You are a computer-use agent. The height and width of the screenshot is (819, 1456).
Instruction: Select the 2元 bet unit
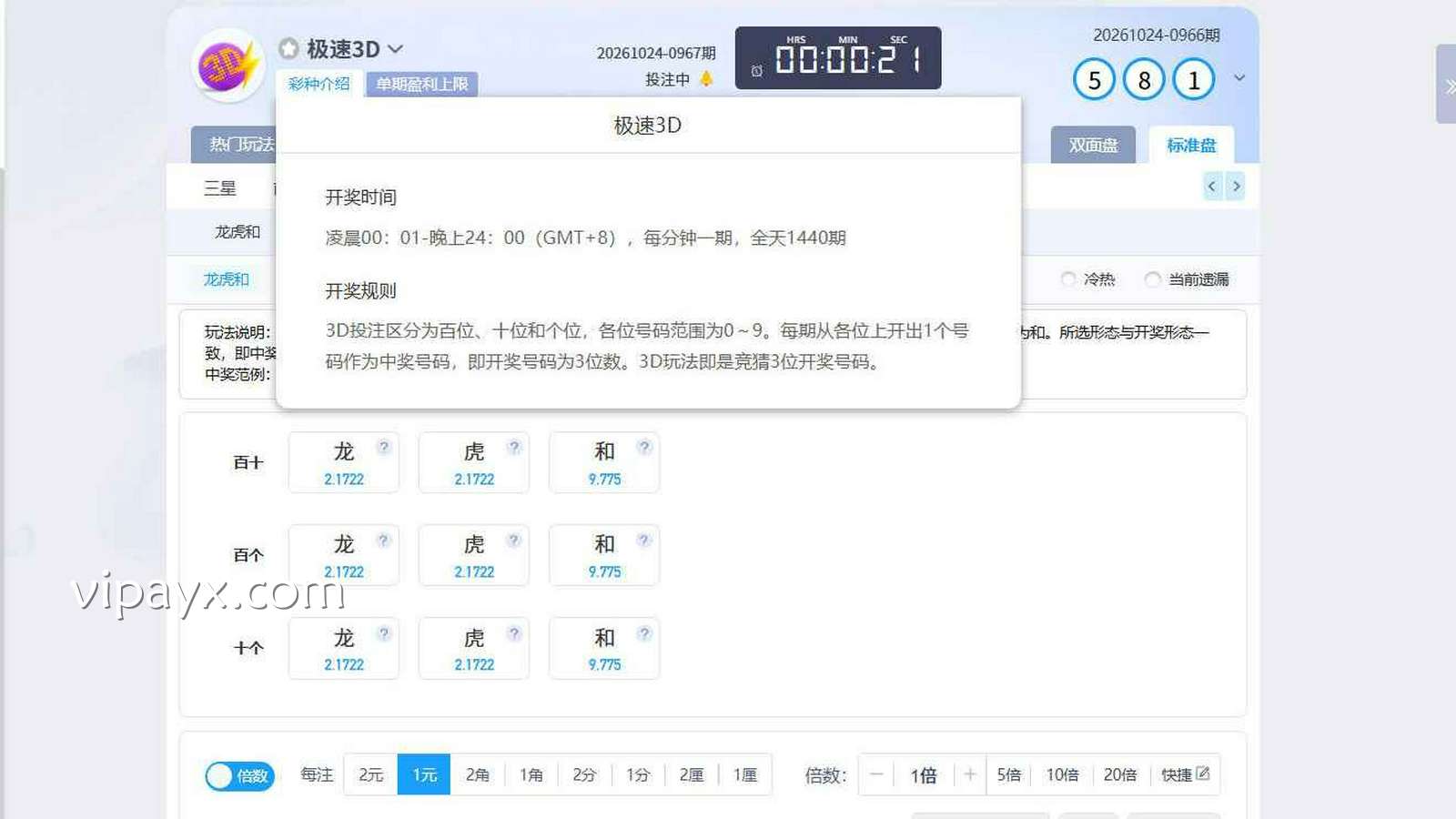[x=370, y=774]
